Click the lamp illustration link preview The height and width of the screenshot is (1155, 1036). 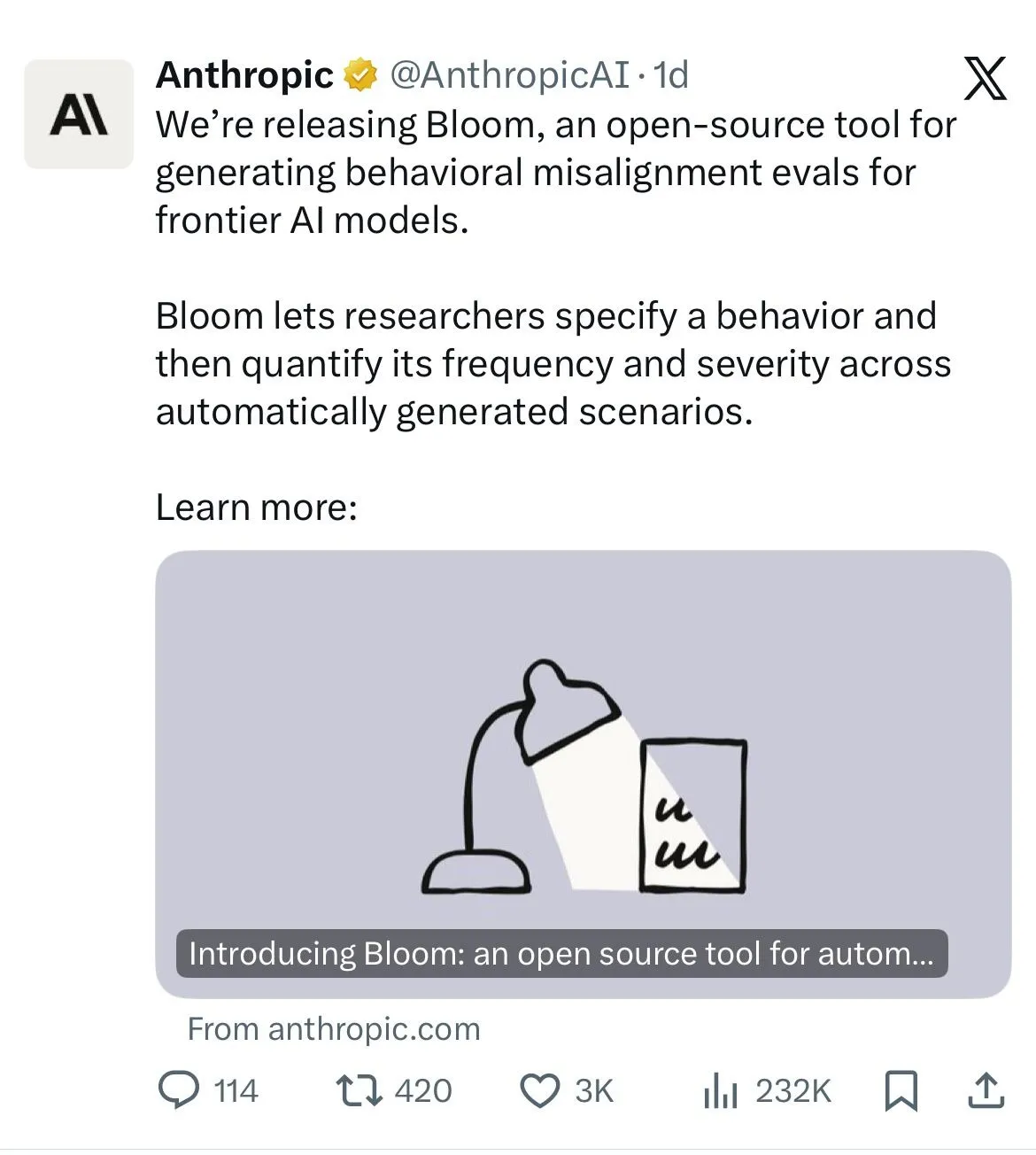click(584, 775)
